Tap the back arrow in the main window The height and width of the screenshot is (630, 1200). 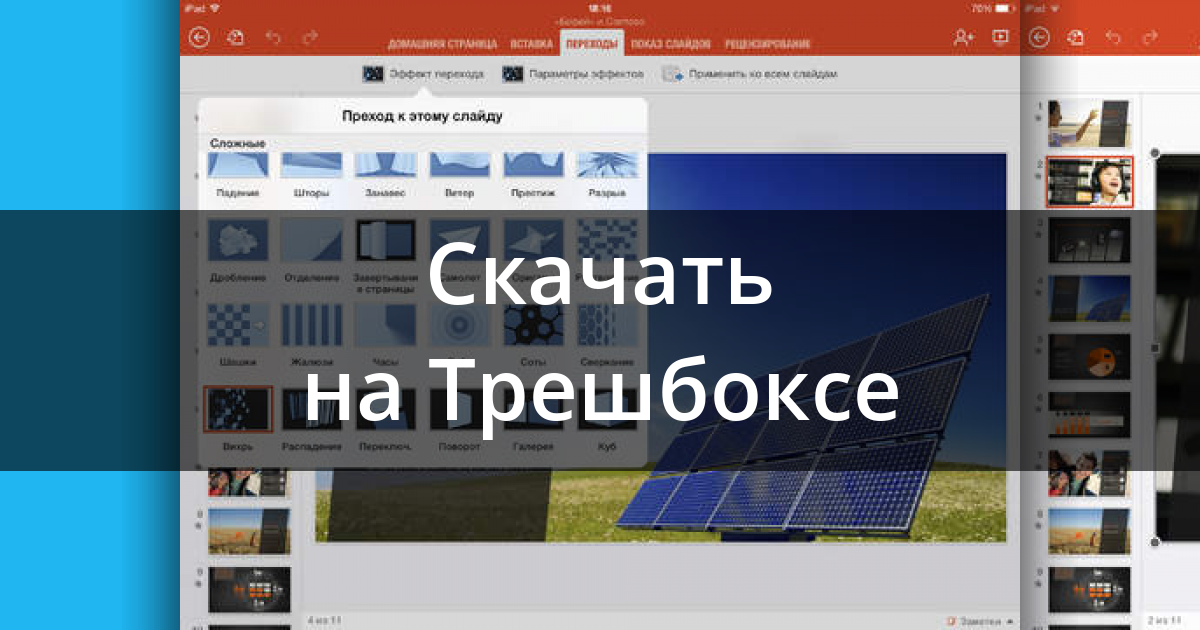[199, 37]
